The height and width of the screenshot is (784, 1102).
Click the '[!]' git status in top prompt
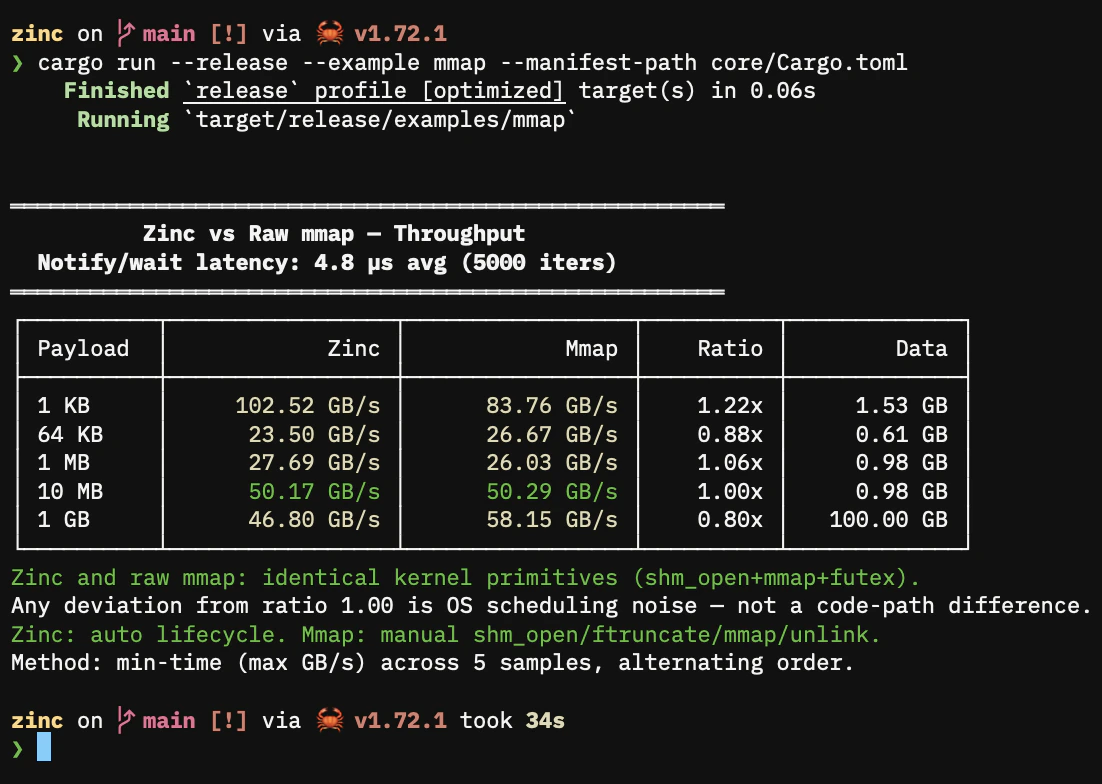coord(229,33)
